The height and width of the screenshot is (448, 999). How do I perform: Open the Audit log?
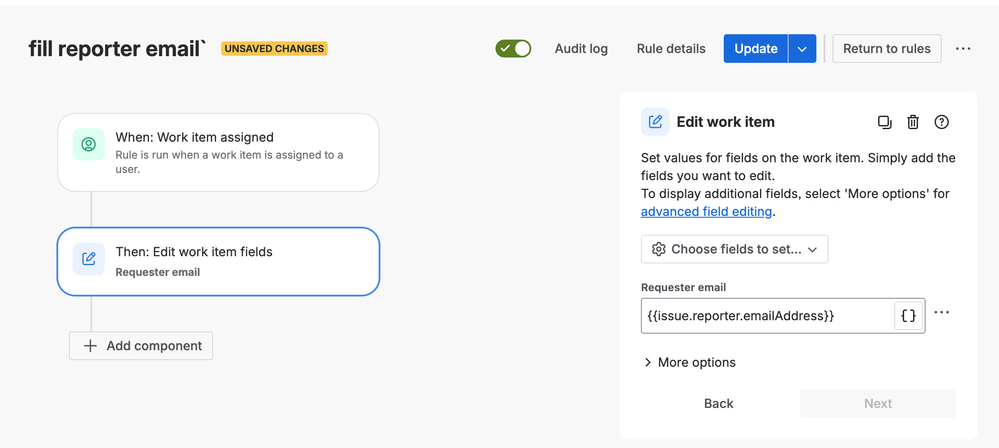pos(581,48)
